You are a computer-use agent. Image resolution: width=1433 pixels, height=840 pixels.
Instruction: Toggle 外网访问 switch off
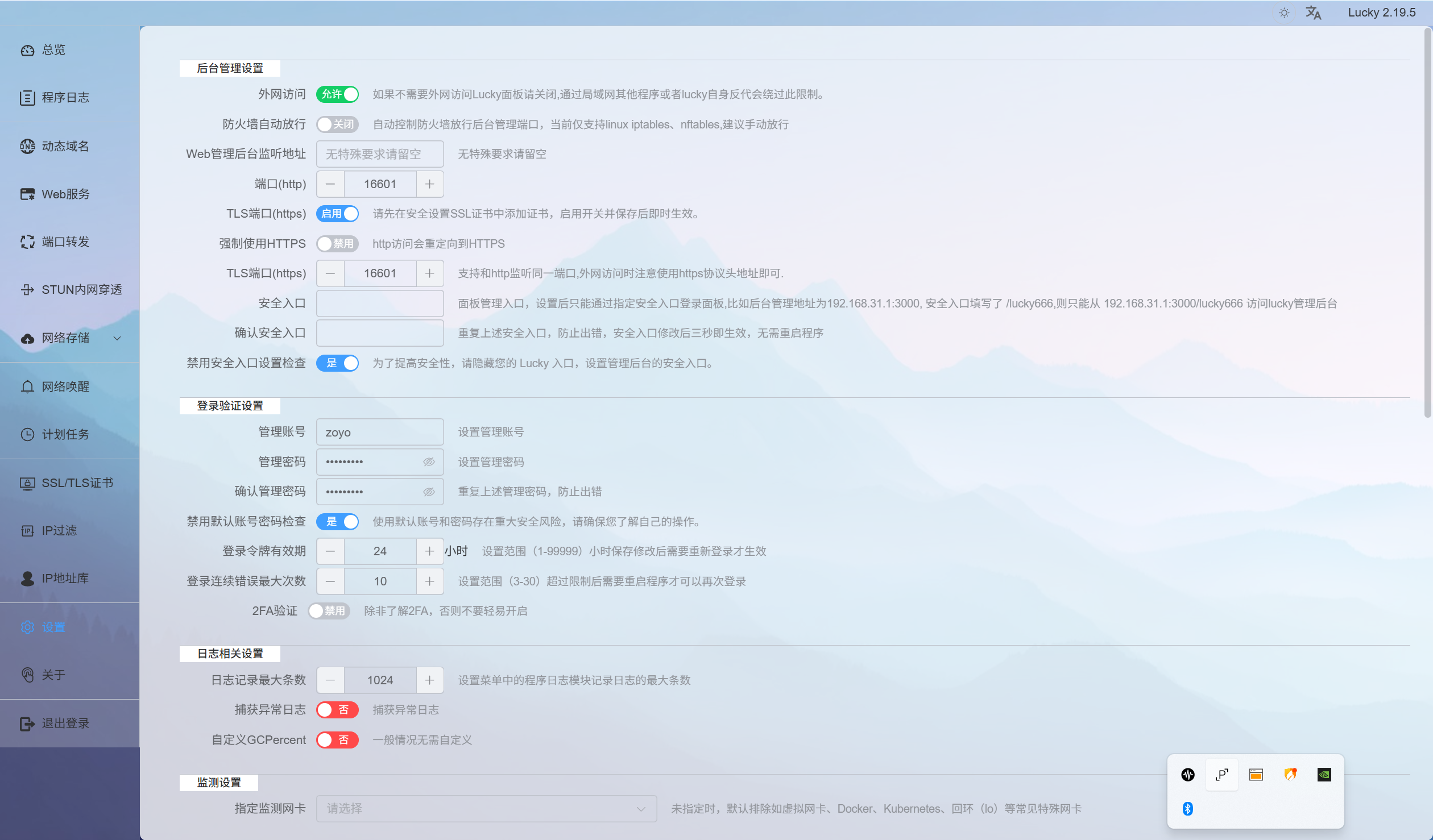337,94
